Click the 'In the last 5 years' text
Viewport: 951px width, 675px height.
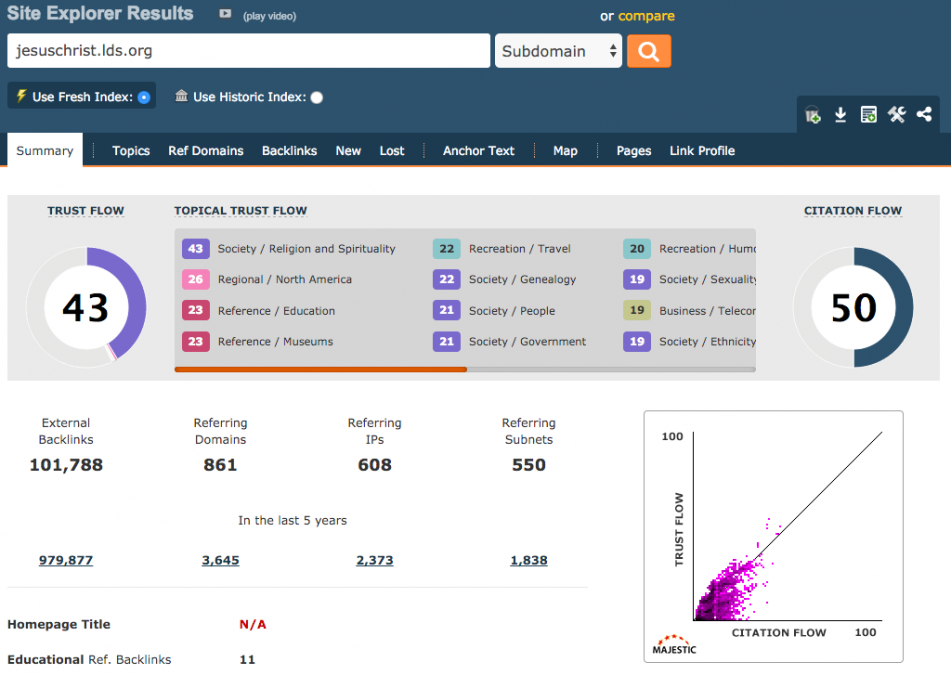(292, 520)
